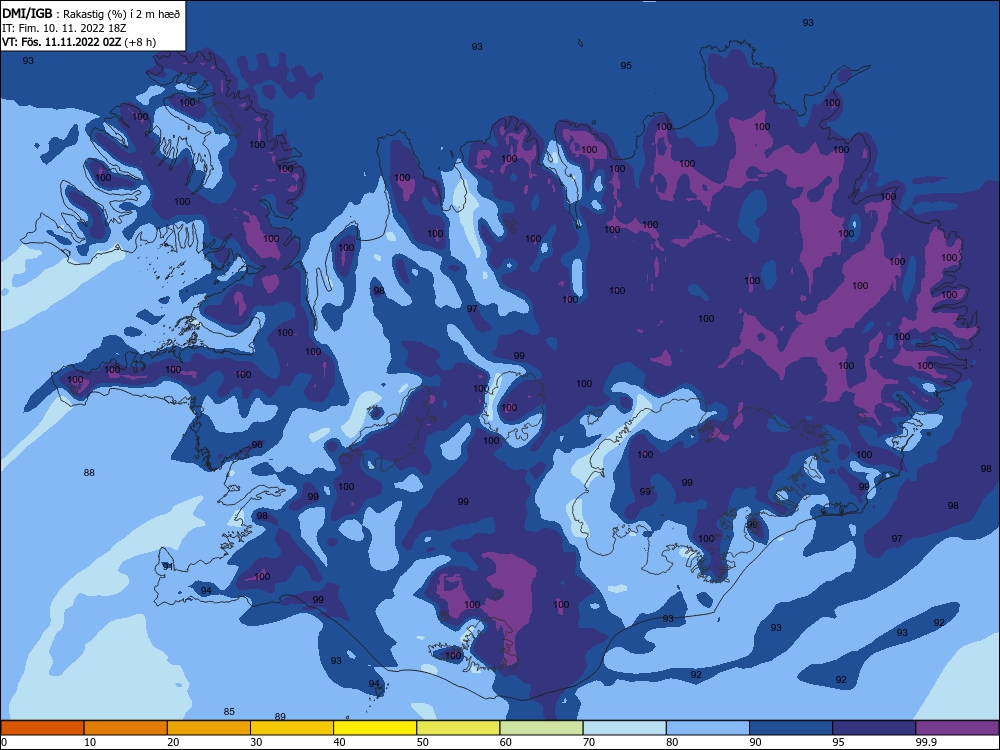The height and width of the screenshot is (750, 1000).
Task: Click the title 'DMI/IGB : Rakastig (%) í 2 m hæð'
Action: pos(92,13)
